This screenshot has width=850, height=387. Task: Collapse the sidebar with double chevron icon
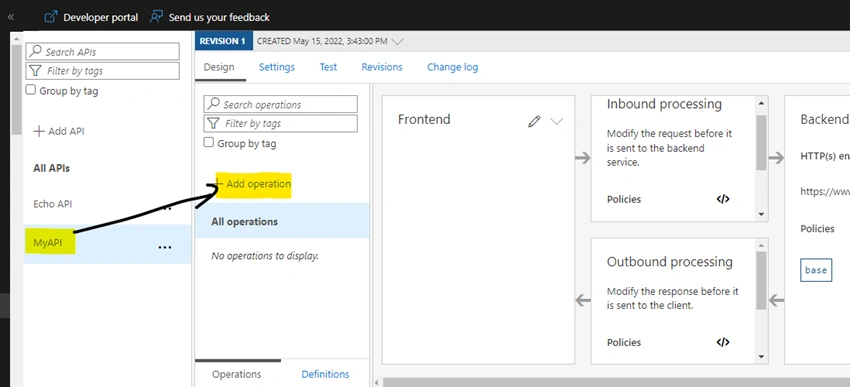pyautogui.click(x=10, y=17)
